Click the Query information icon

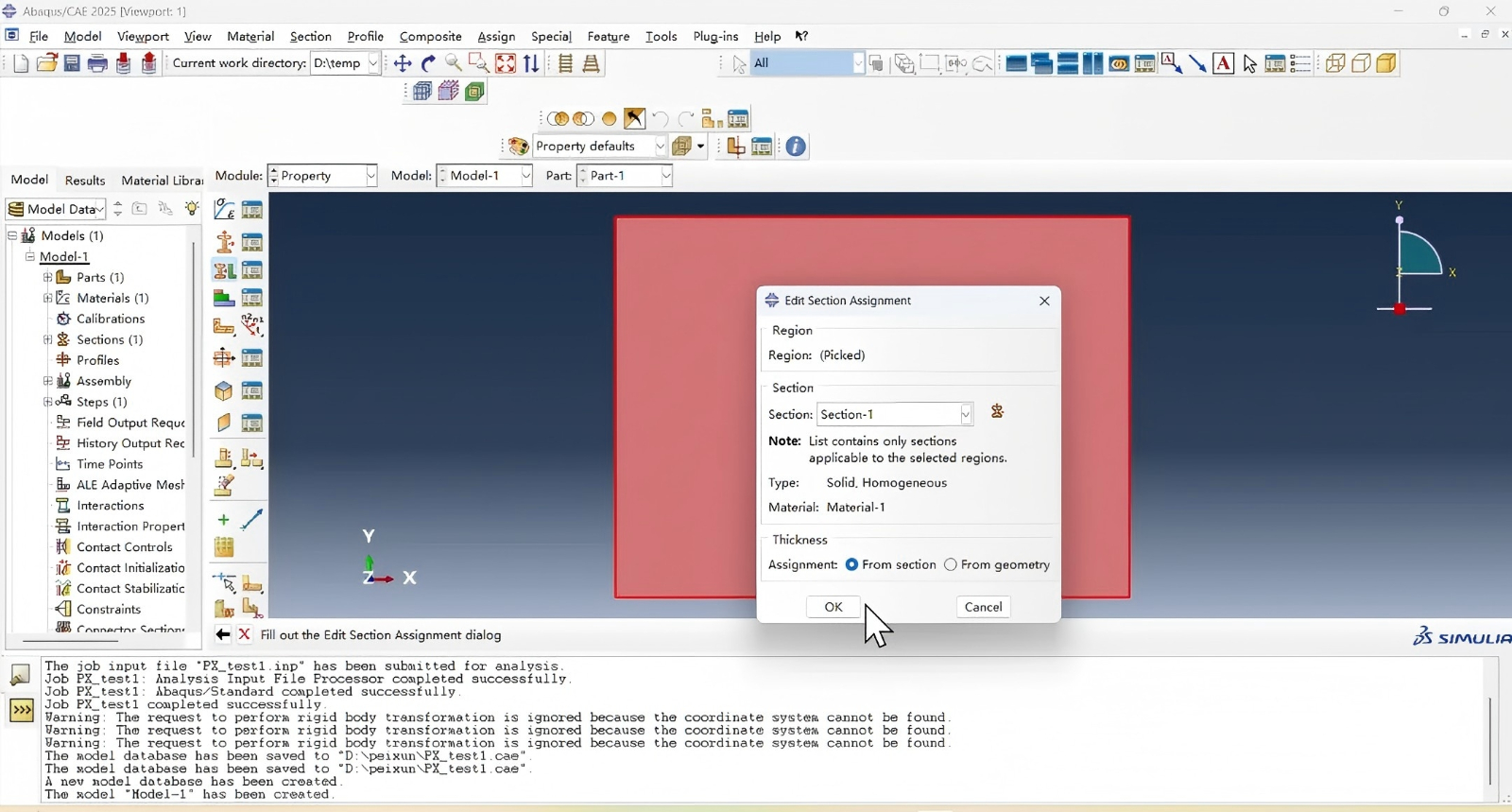point(796,147)
